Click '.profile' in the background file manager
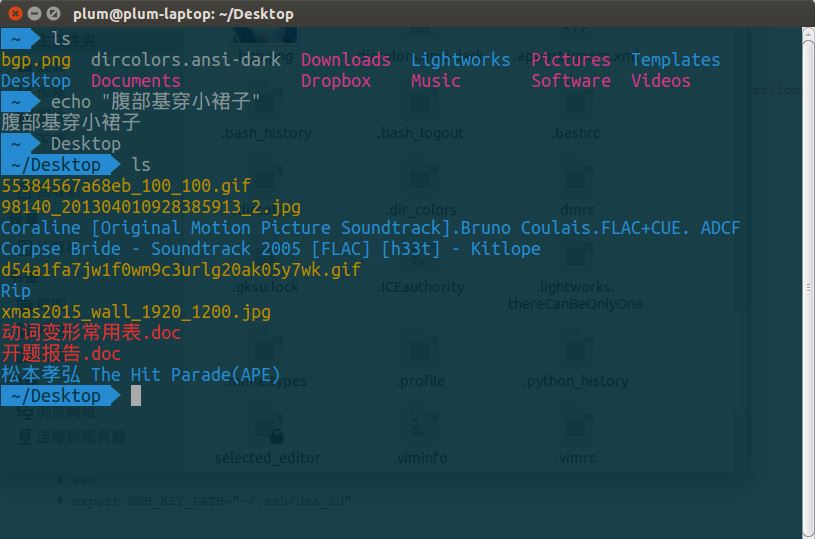 click(420, 381)
